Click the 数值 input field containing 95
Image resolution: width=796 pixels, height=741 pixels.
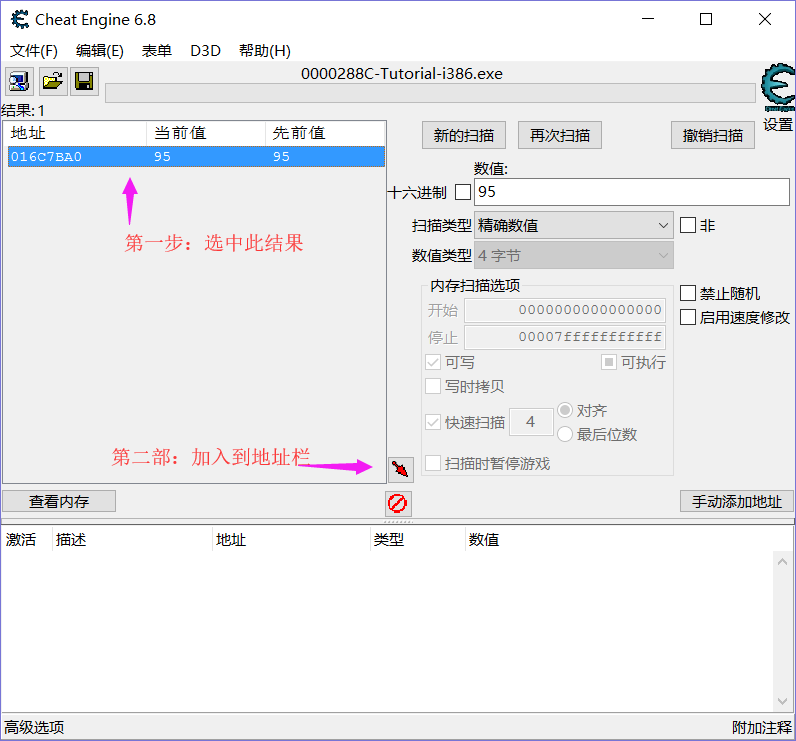(x=632, y=192)
